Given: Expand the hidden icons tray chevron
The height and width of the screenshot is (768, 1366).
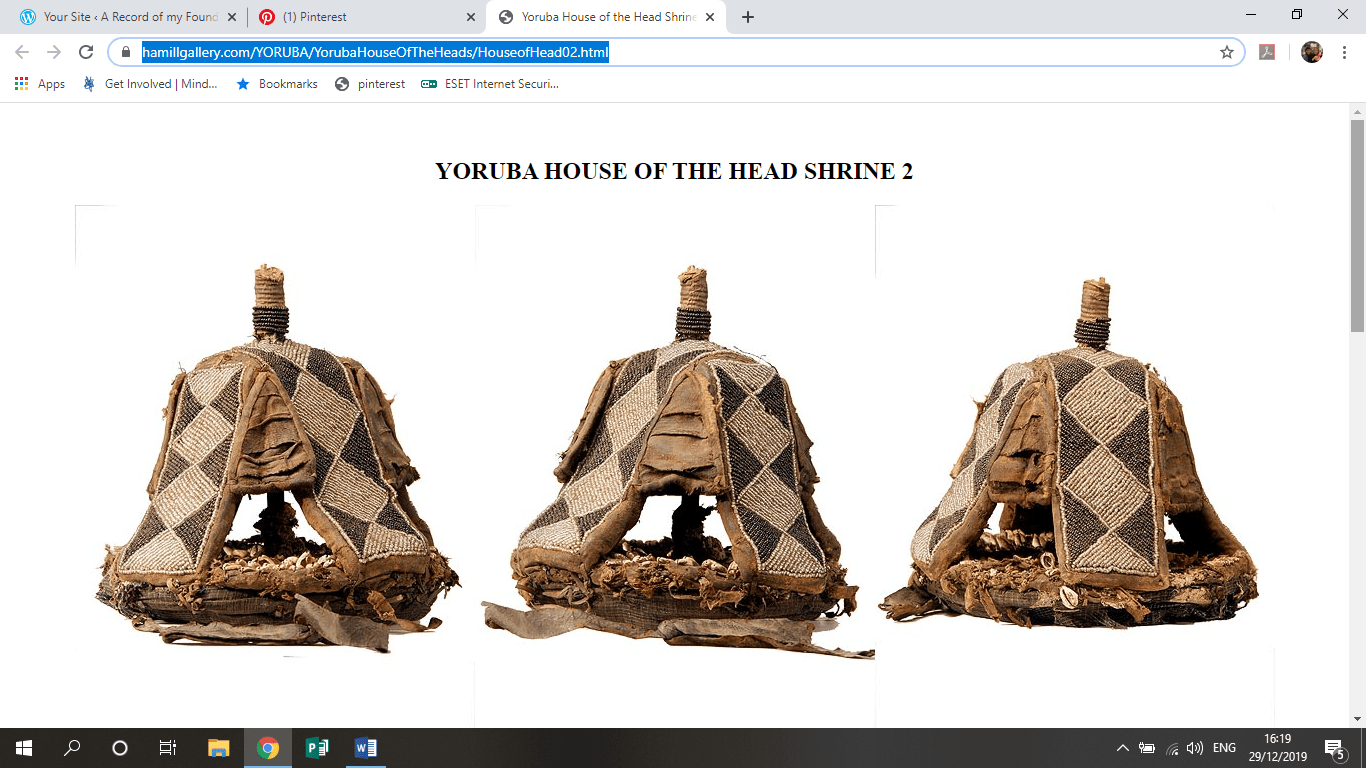Looking at the screenshot, I should tap(1122, 747).
